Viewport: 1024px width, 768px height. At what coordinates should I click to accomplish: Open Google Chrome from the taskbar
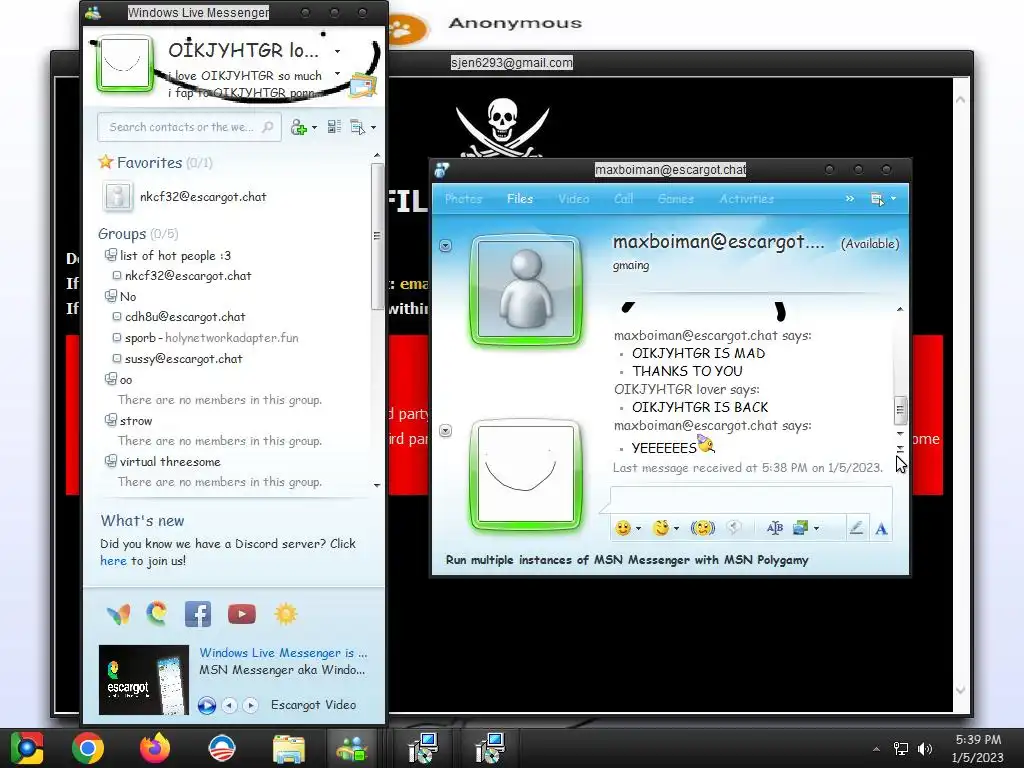(88, 748)
